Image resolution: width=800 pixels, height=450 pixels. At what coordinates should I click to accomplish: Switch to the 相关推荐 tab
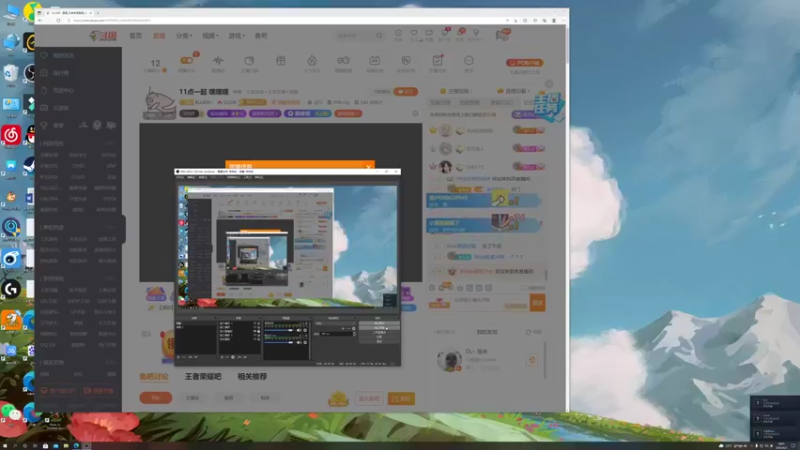[x=252, y=377]
